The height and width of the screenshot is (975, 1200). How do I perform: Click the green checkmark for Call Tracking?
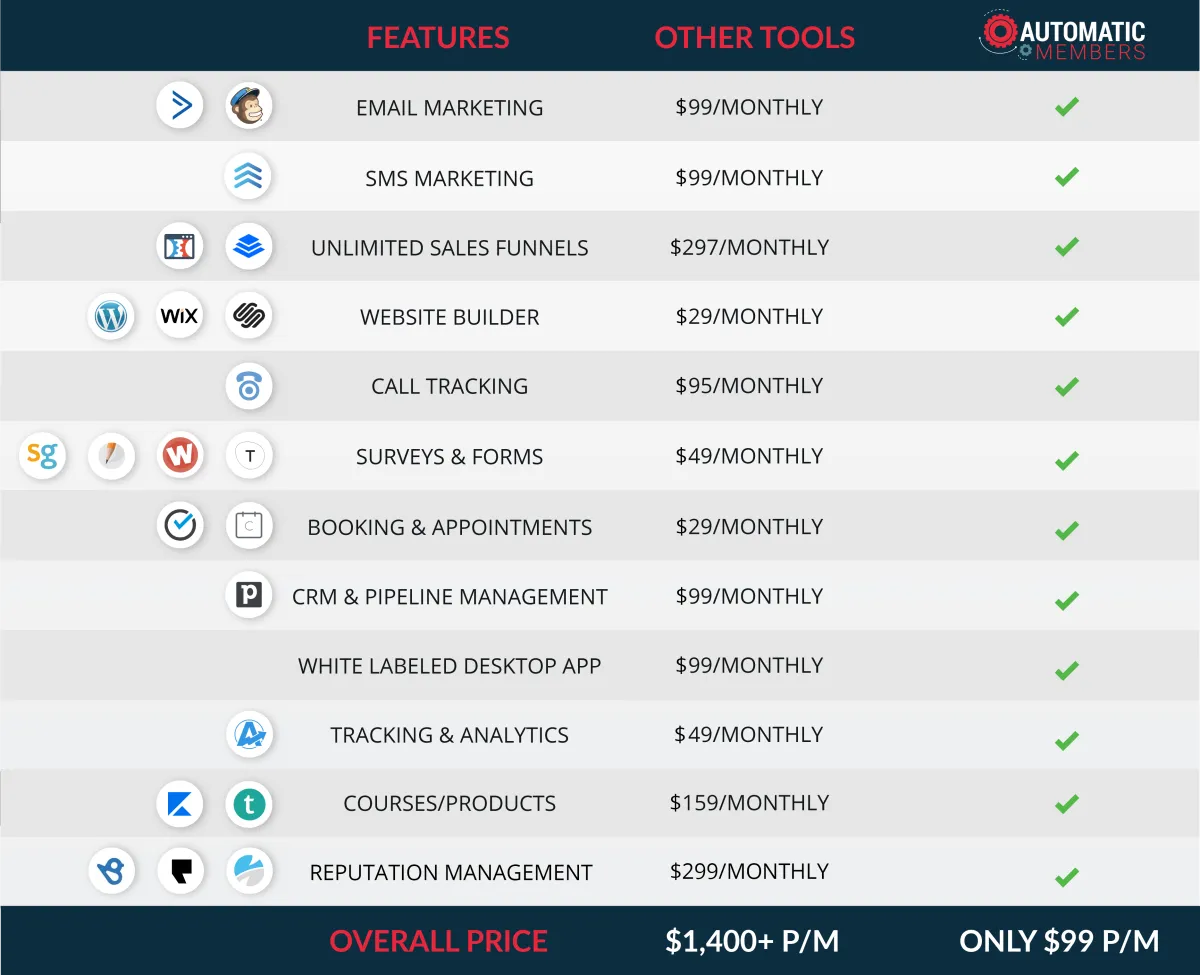click(1067, 386)
